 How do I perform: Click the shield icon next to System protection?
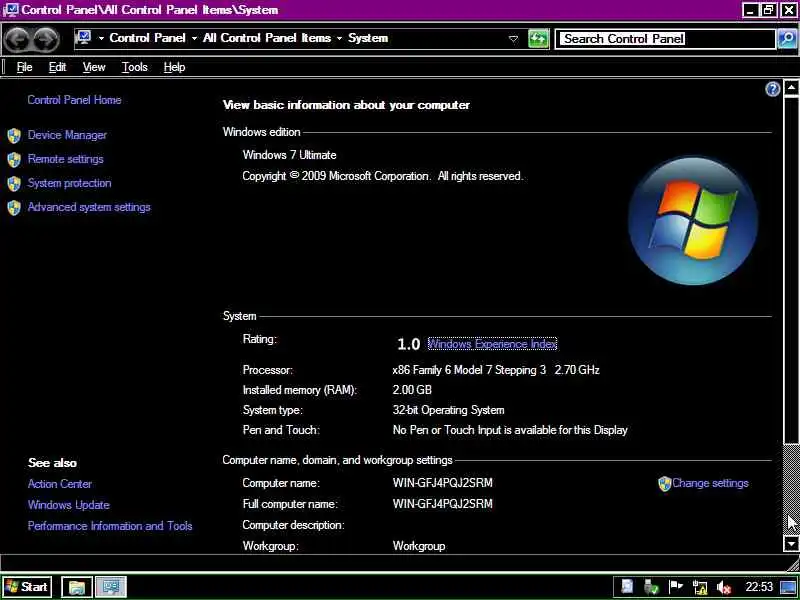tap(14, 183)
